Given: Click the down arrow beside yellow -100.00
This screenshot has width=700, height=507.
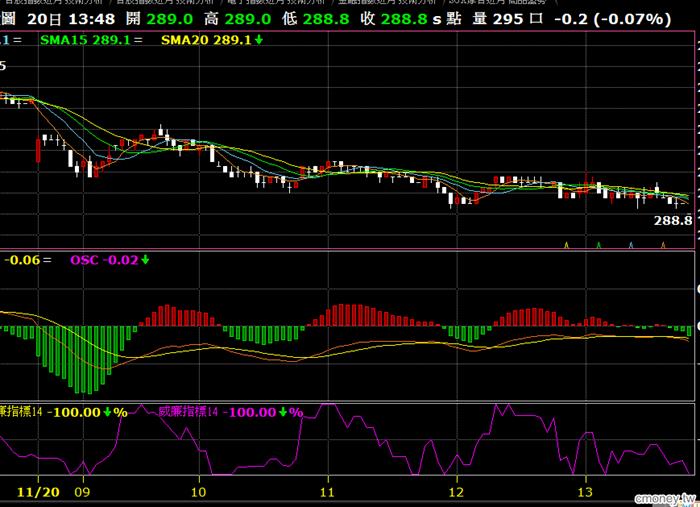Looking at the screenshot, I should pos(107,412).
